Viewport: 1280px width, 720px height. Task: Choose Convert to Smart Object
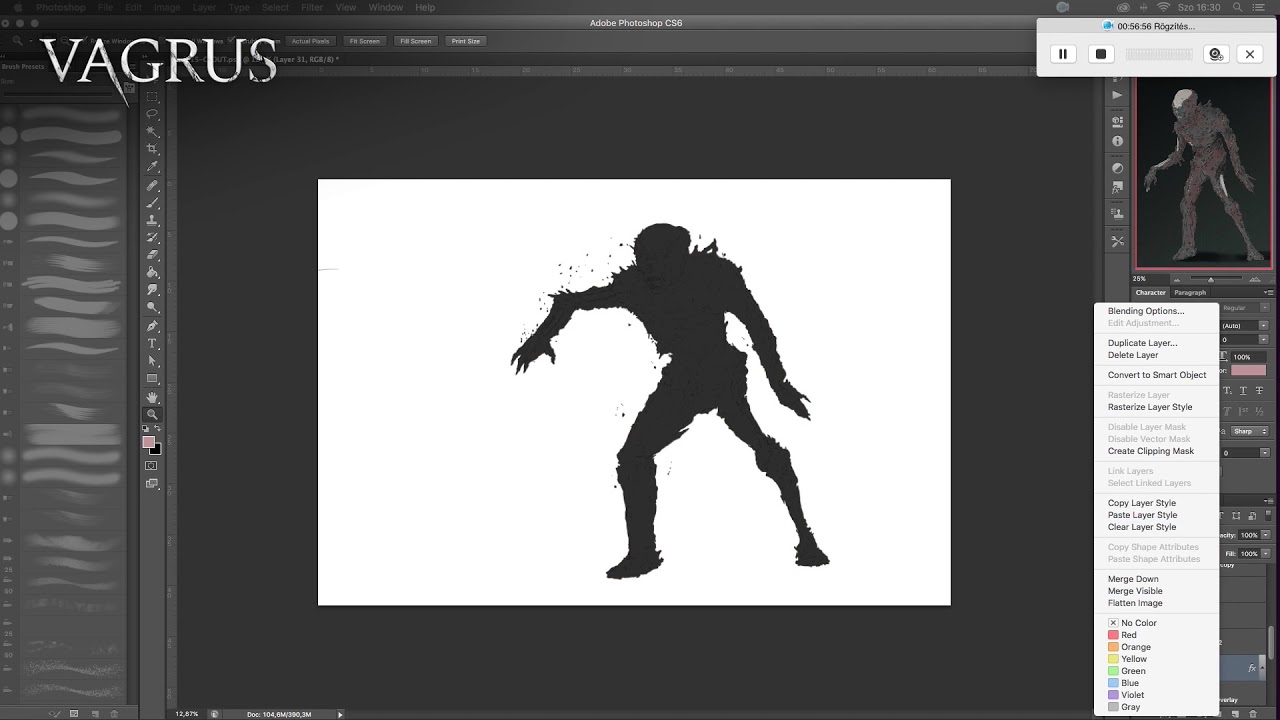1157,375
